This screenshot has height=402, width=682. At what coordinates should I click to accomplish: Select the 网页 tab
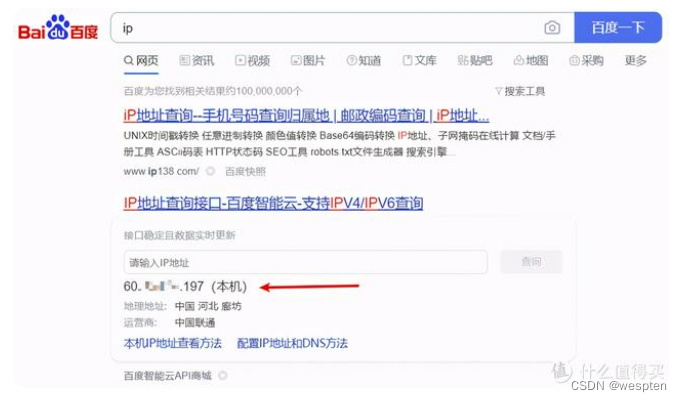[x=141, y=60]
